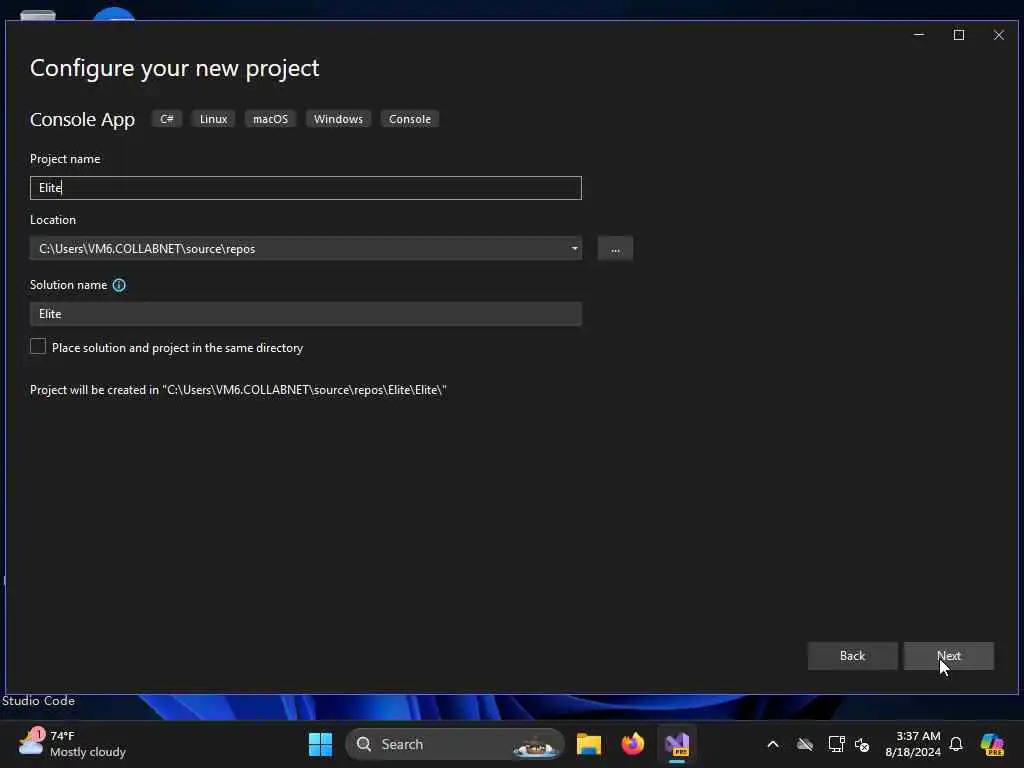Open the clock showing 3:37 AM
Viewport: 1024px width, 768px height.
pos(913,744)
